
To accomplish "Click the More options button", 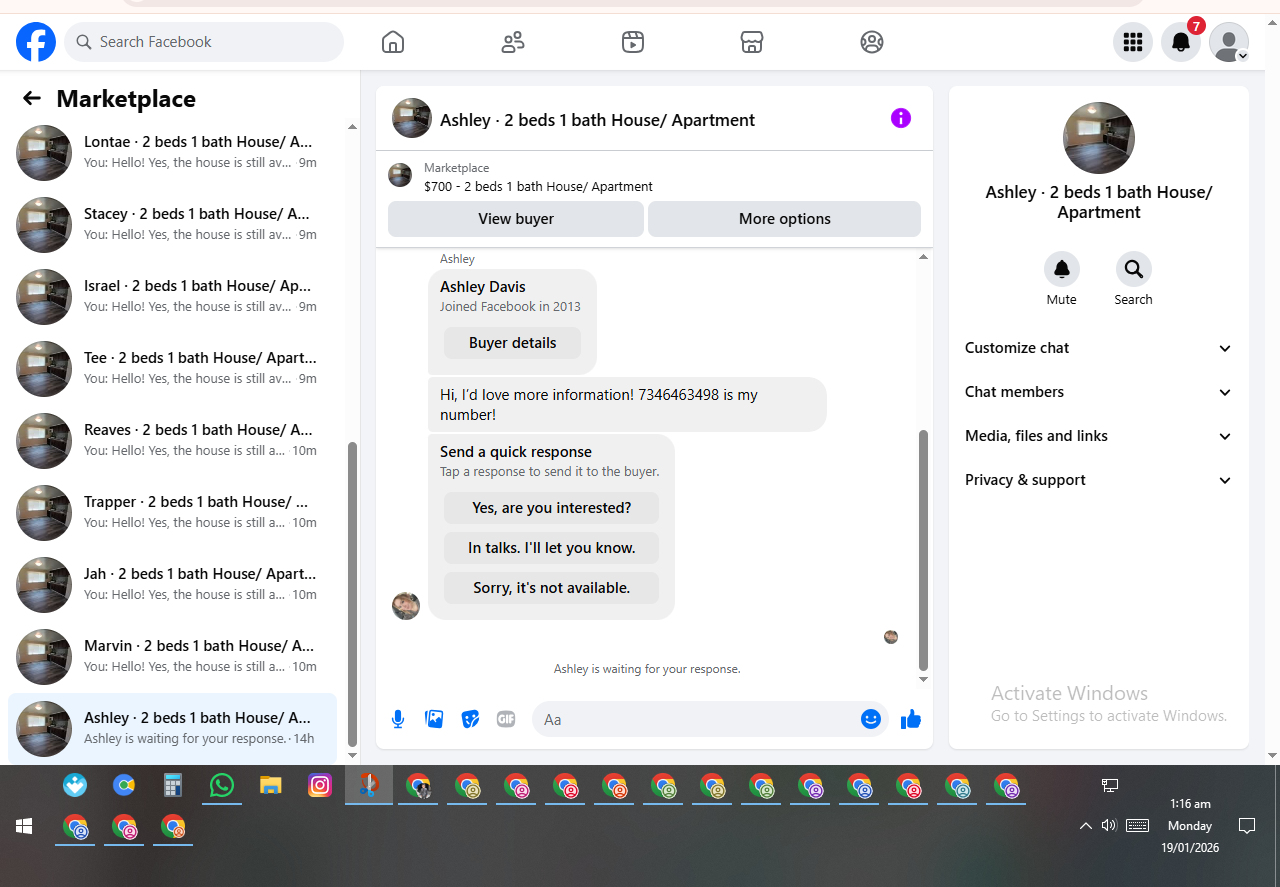I will (x=785, y=219).
